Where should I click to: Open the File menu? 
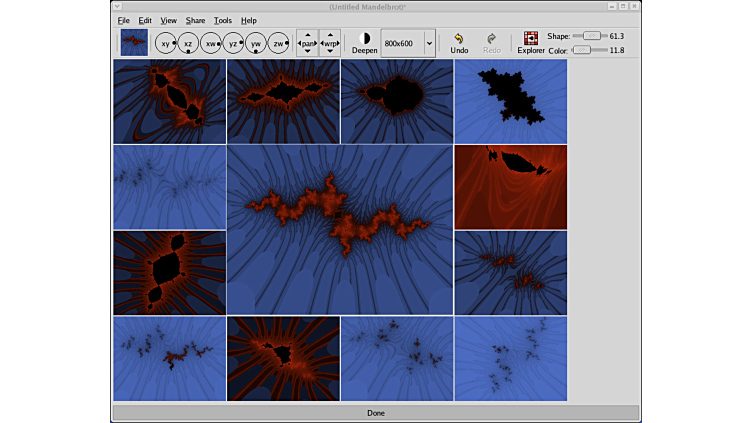[x=123, y=20]
